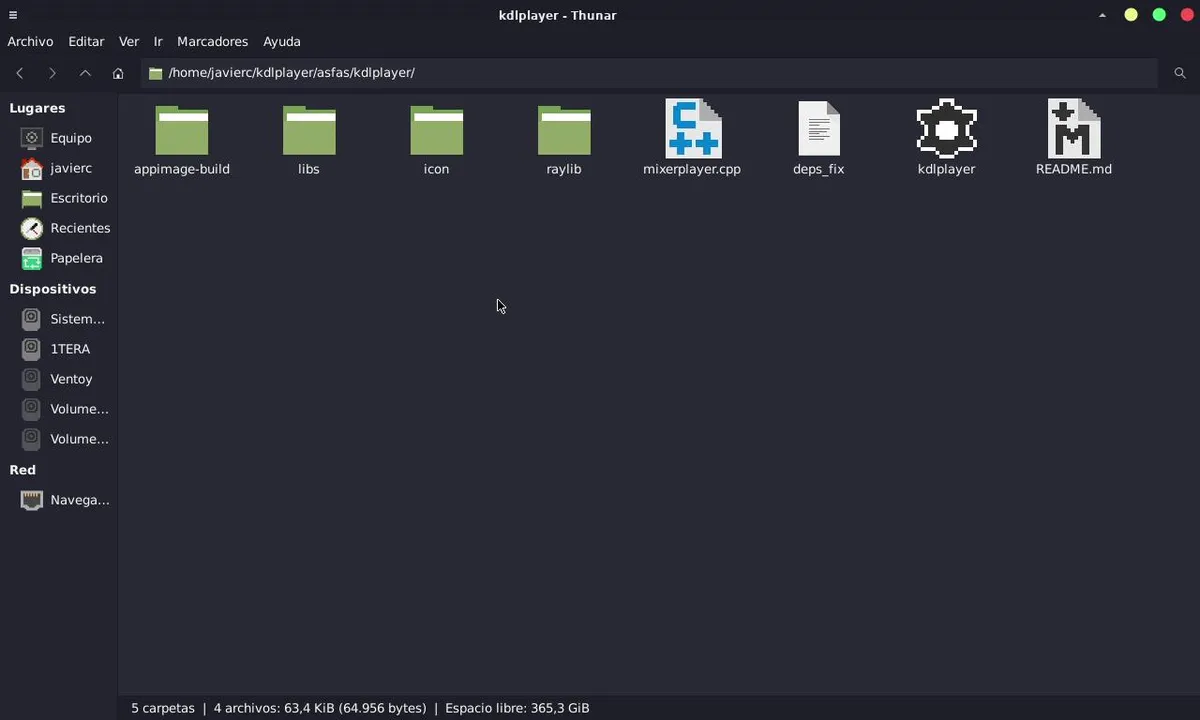
Task: Click the folder icon in path bar
Action: [x=155, y=73]
